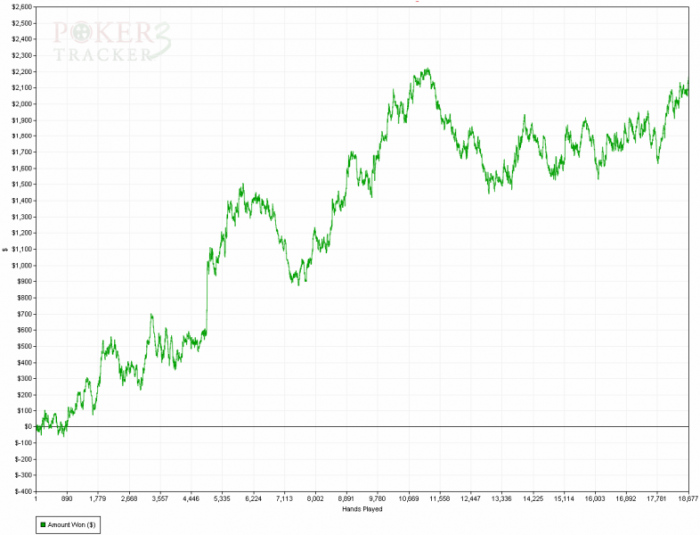
Task: Click the "$600" y-axis label
Action: [x=24, y=330]
